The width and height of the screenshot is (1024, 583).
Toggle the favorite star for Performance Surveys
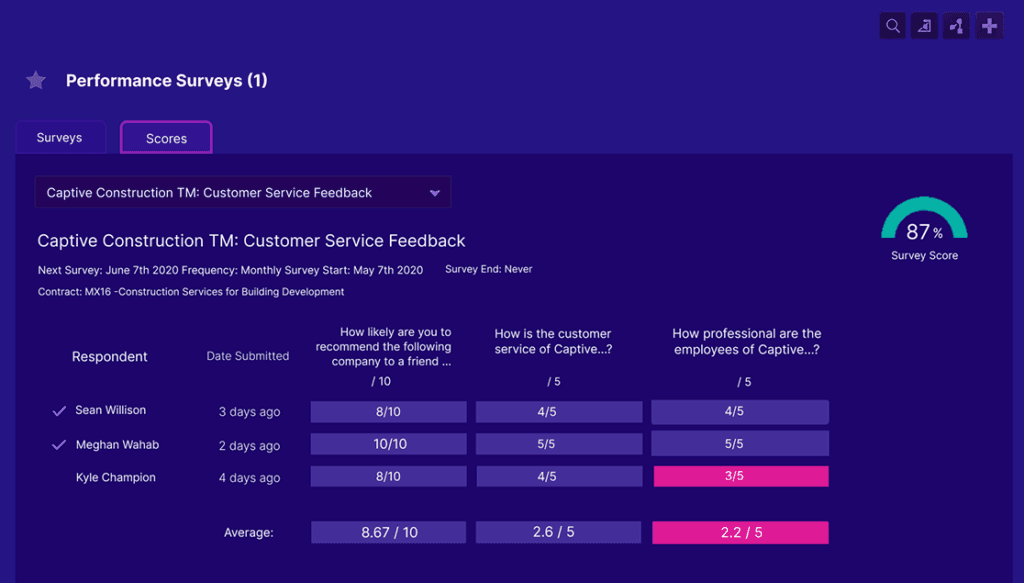click(x=36, y=81)
